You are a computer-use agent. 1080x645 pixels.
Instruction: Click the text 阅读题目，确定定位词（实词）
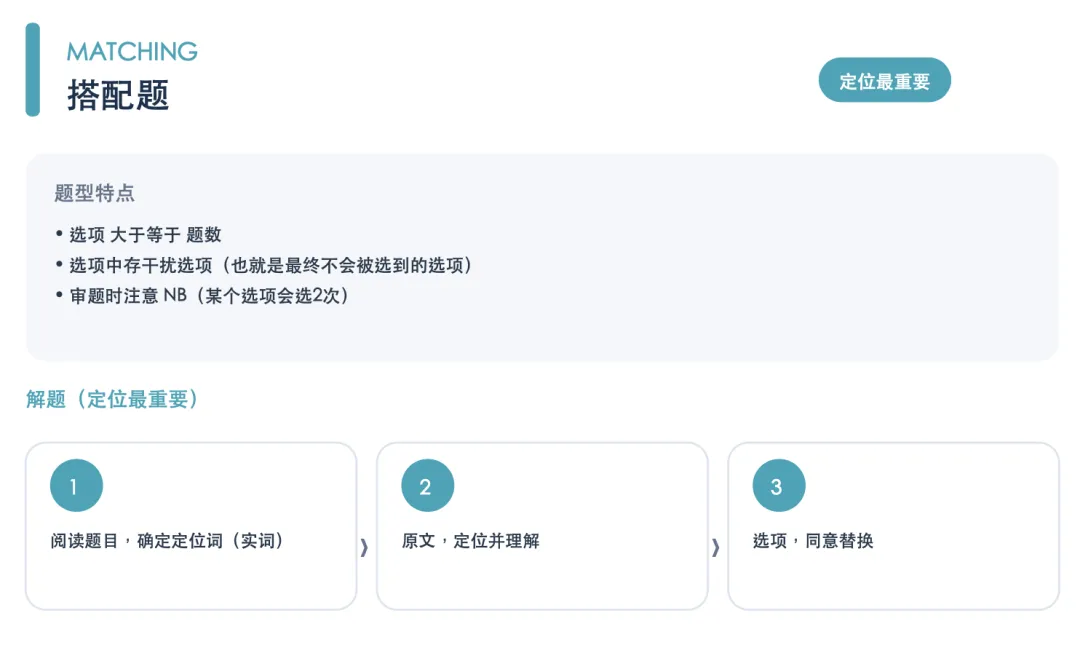[x=167, y=541]
